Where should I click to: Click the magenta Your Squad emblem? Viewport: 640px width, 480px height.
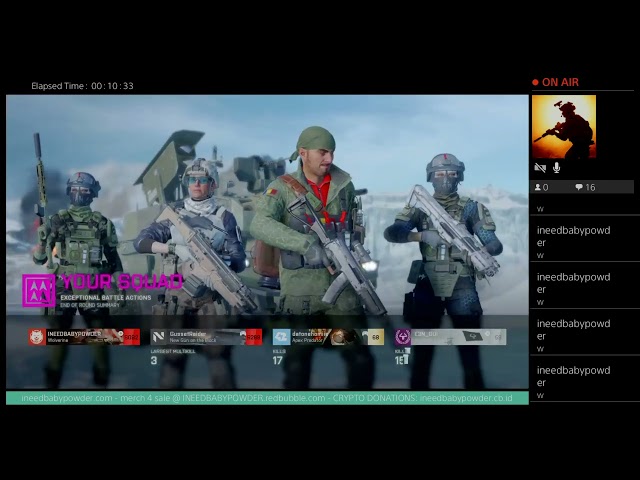click(39, 290)
